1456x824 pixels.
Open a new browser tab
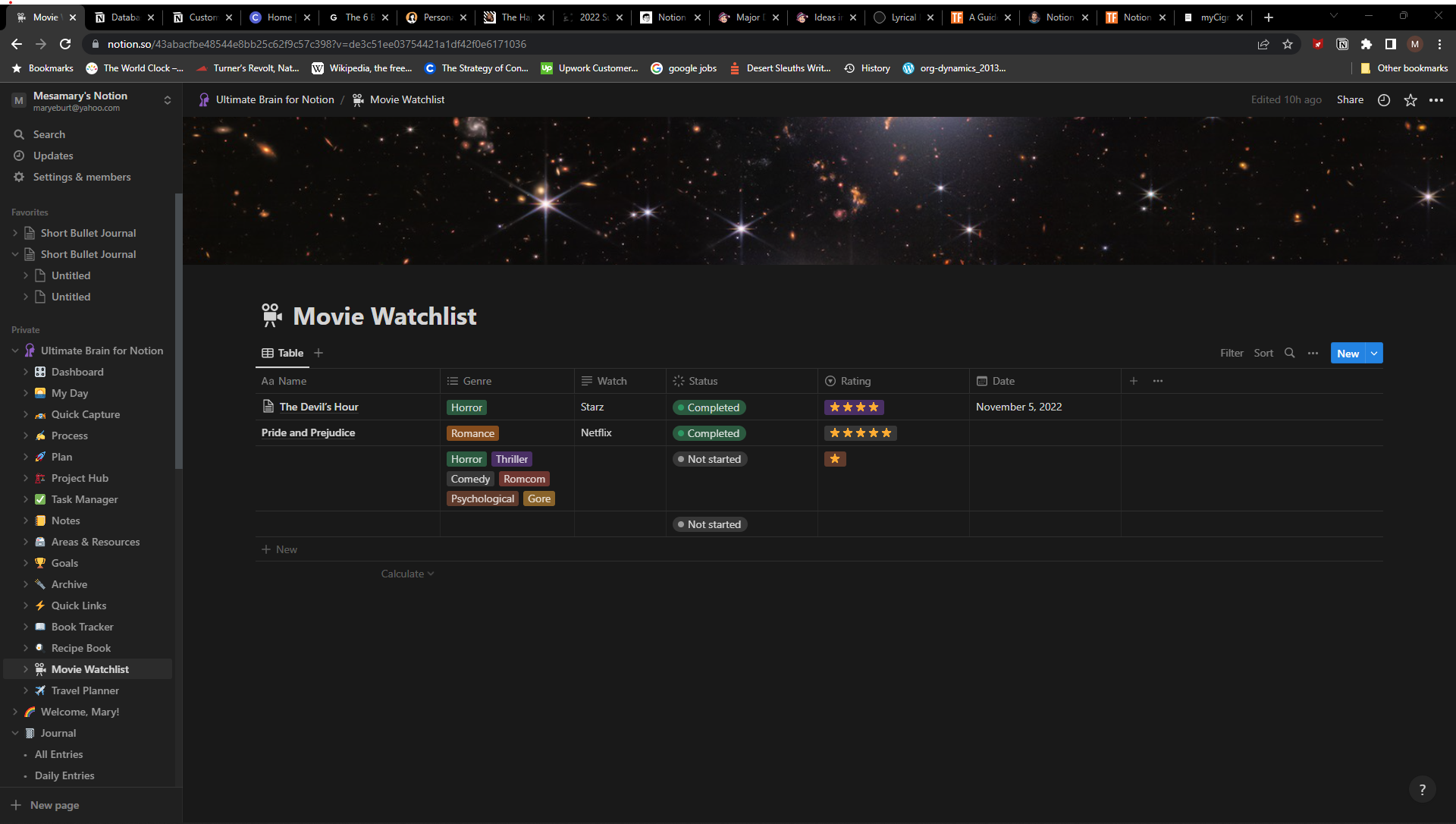tap(1269, 17)
